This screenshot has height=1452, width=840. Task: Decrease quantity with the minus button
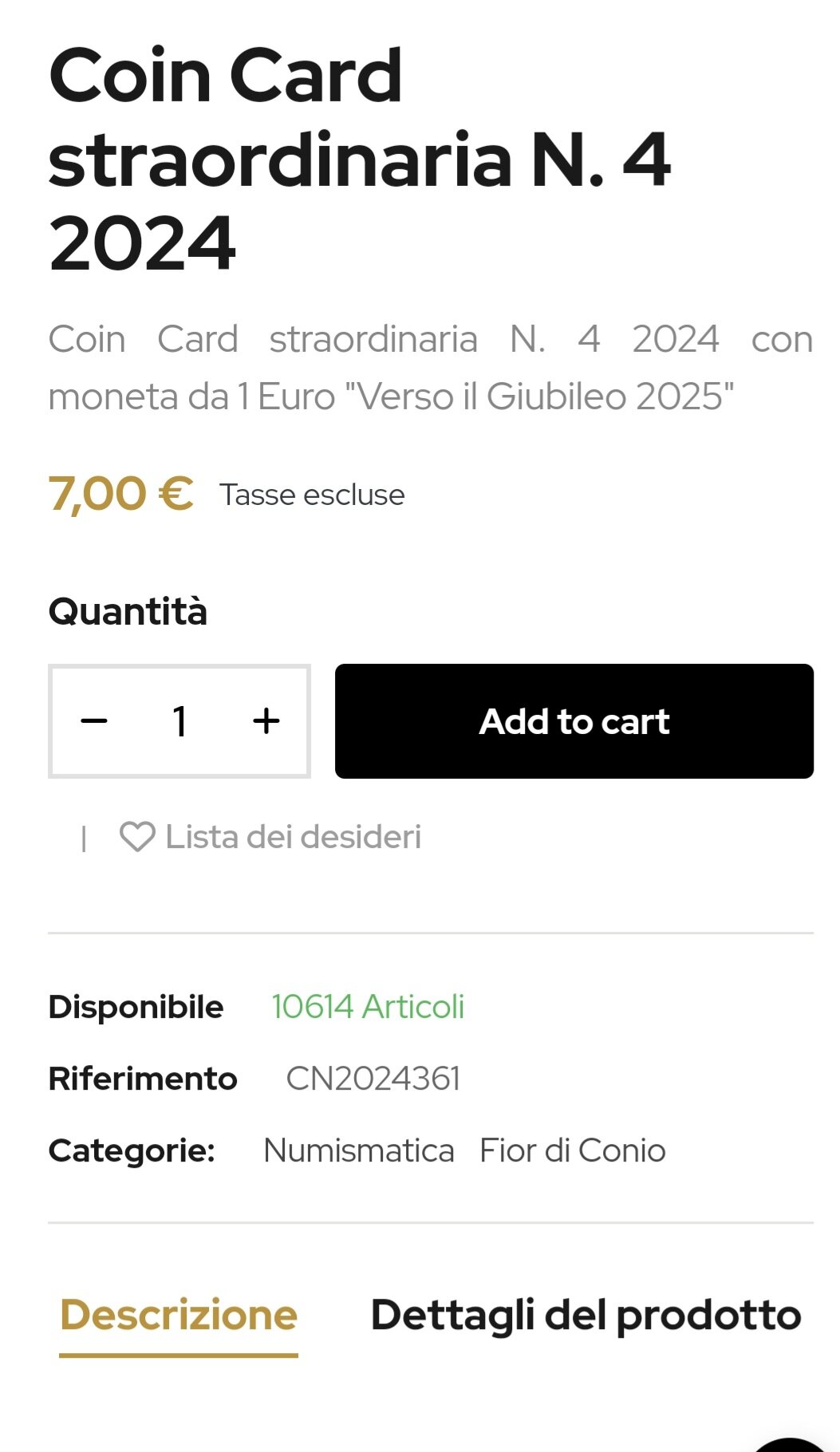(94, 721)
